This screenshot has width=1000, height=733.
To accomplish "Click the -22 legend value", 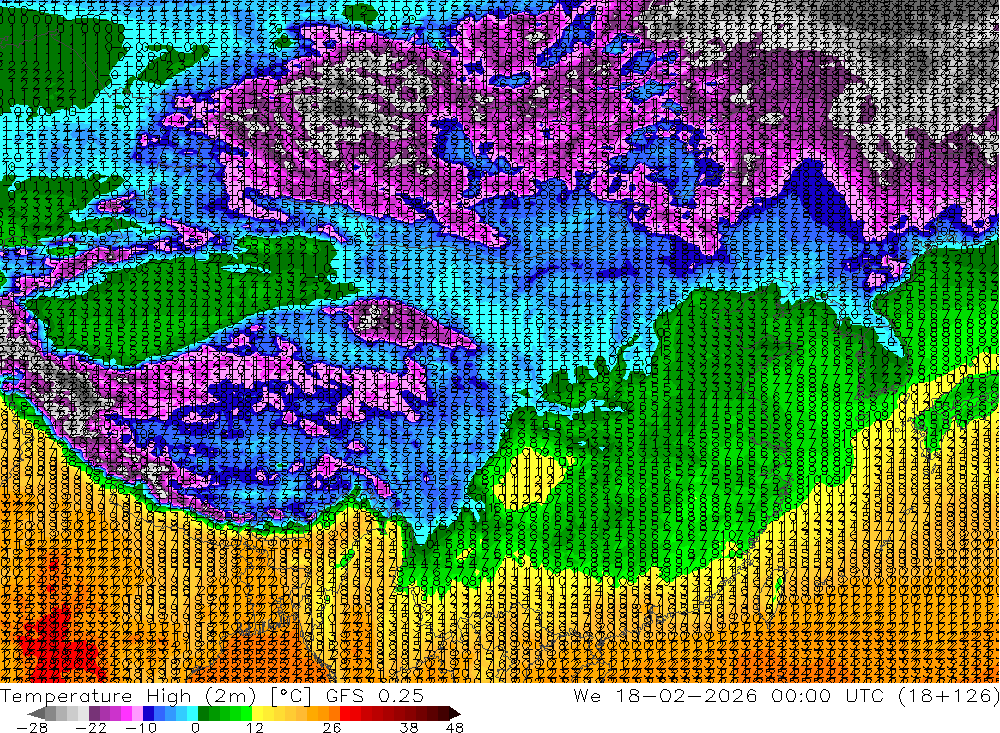I will (x=91, y=727).
